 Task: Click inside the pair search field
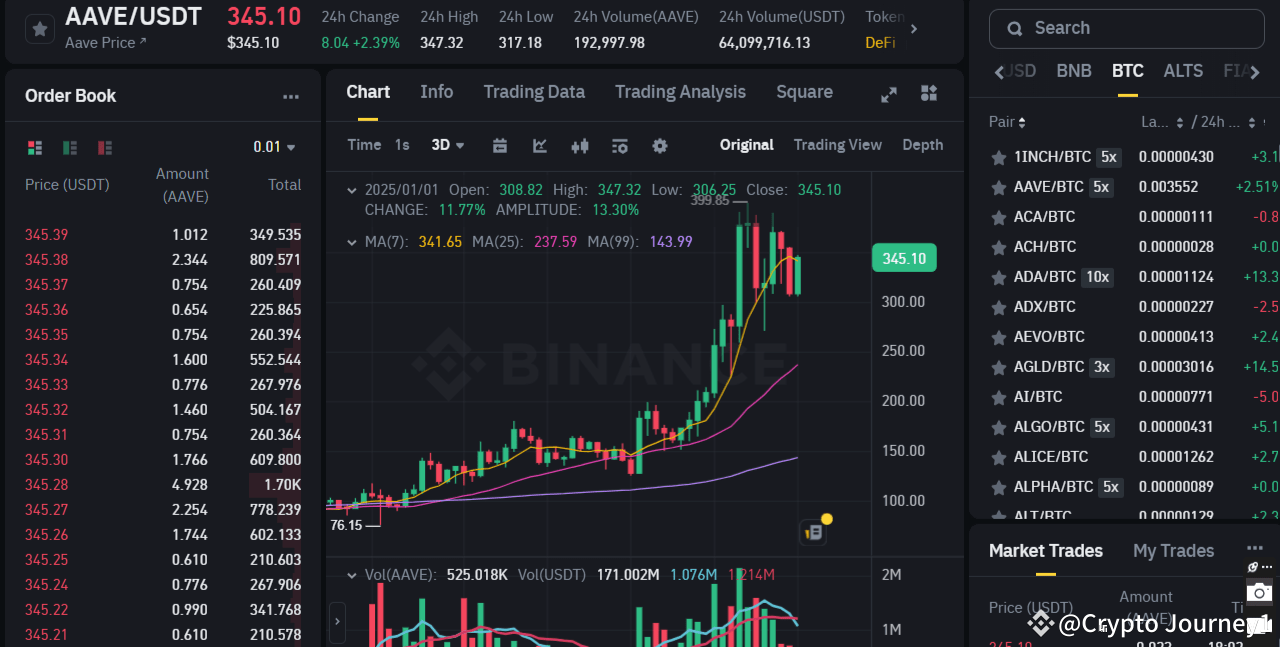pyautogui.click(x=1126, y=28)
